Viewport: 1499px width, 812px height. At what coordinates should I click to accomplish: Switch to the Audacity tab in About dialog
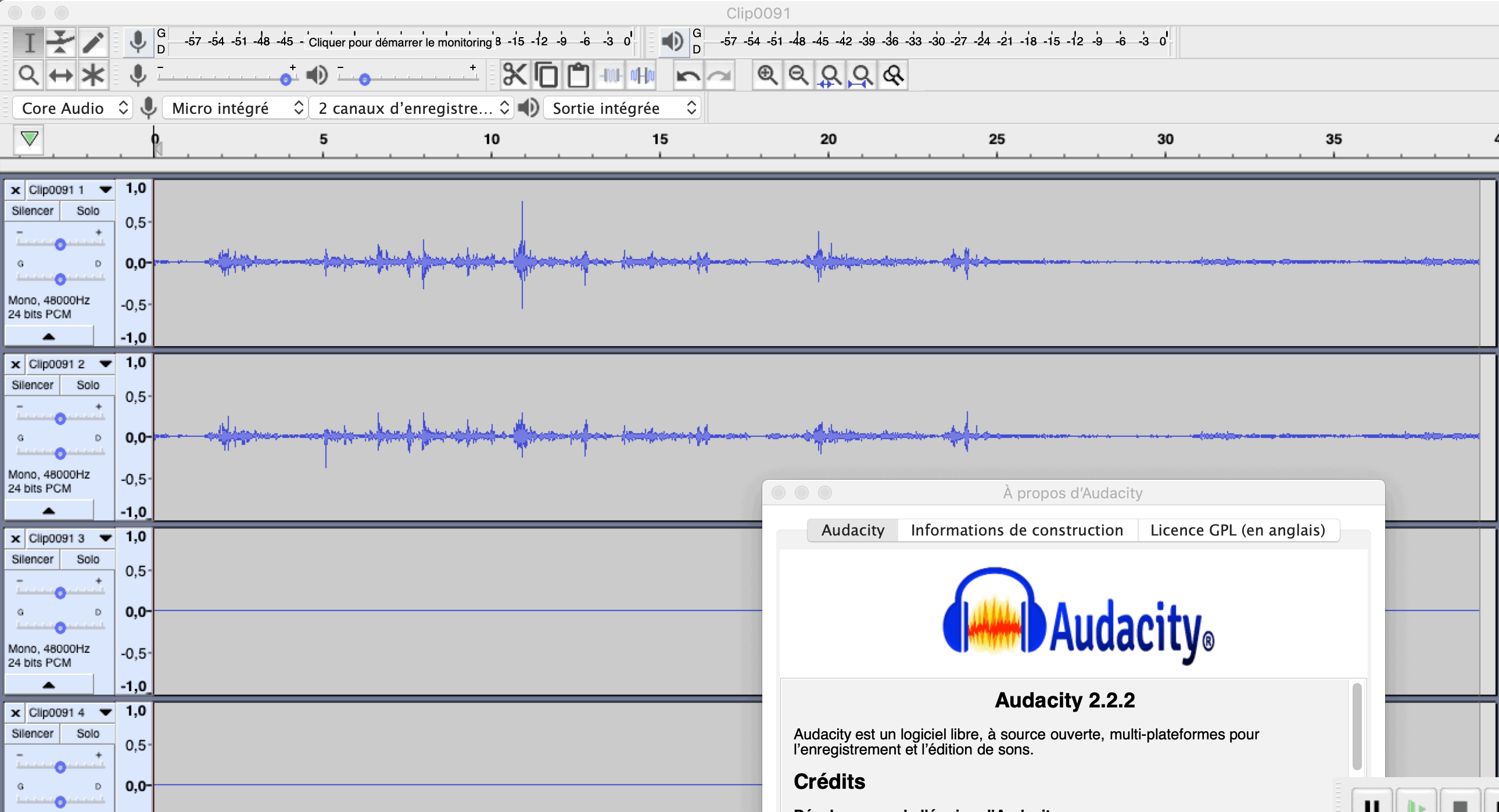point(852,530)
